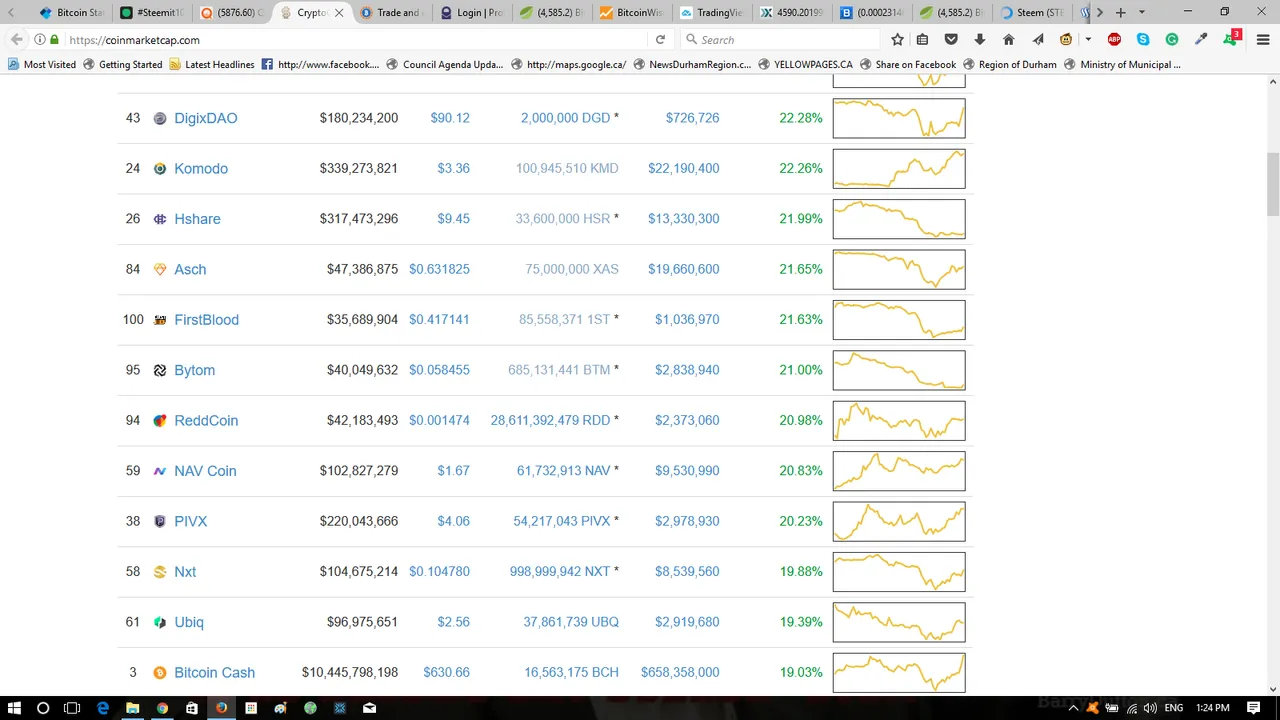This screenshot has height=720, width=1280.
Task: Switch to the (5876.60) tab
Action: click(x=234, y=13)
